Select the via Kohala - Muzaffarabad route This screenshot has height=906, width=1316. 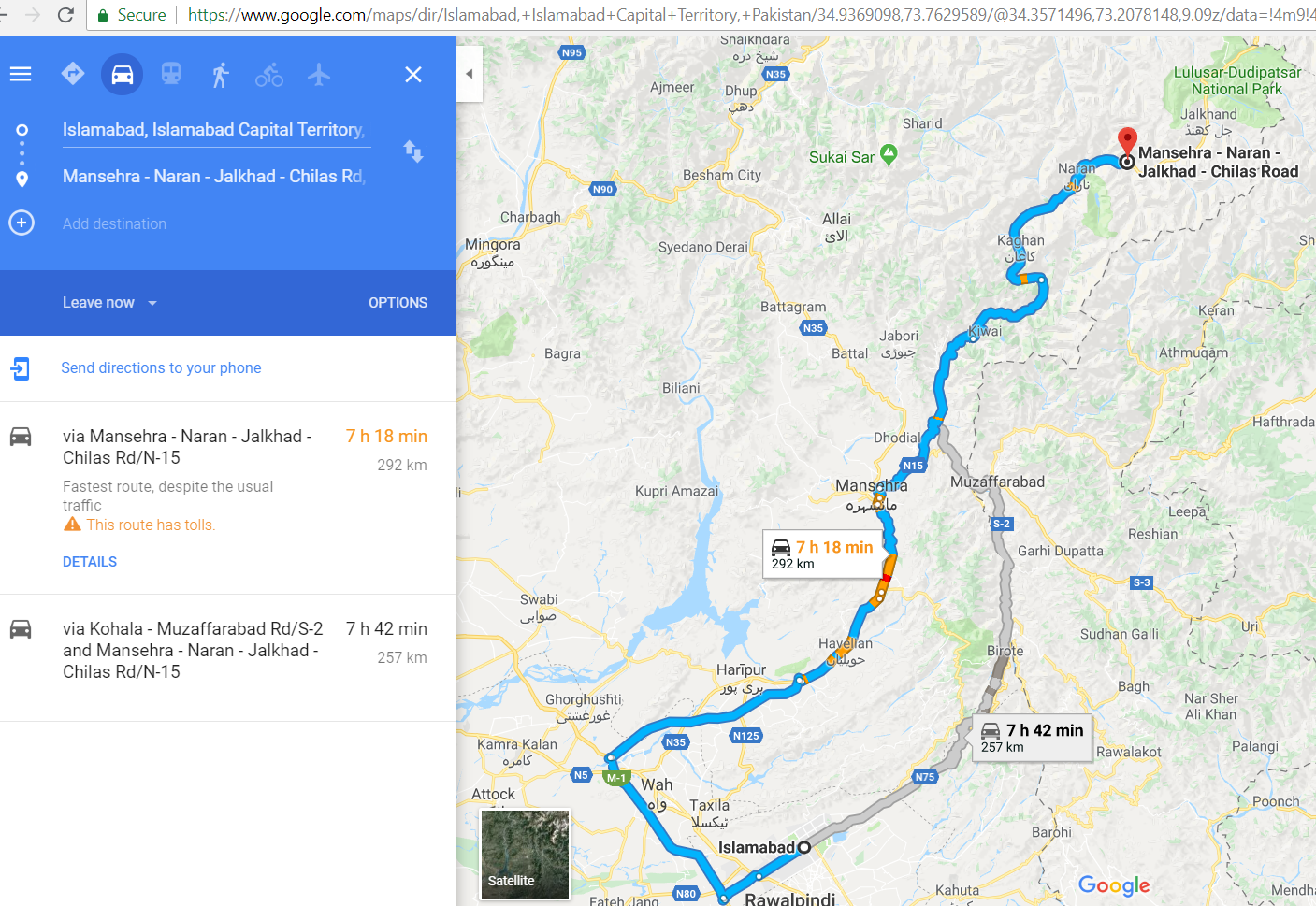tap(227, 657)
